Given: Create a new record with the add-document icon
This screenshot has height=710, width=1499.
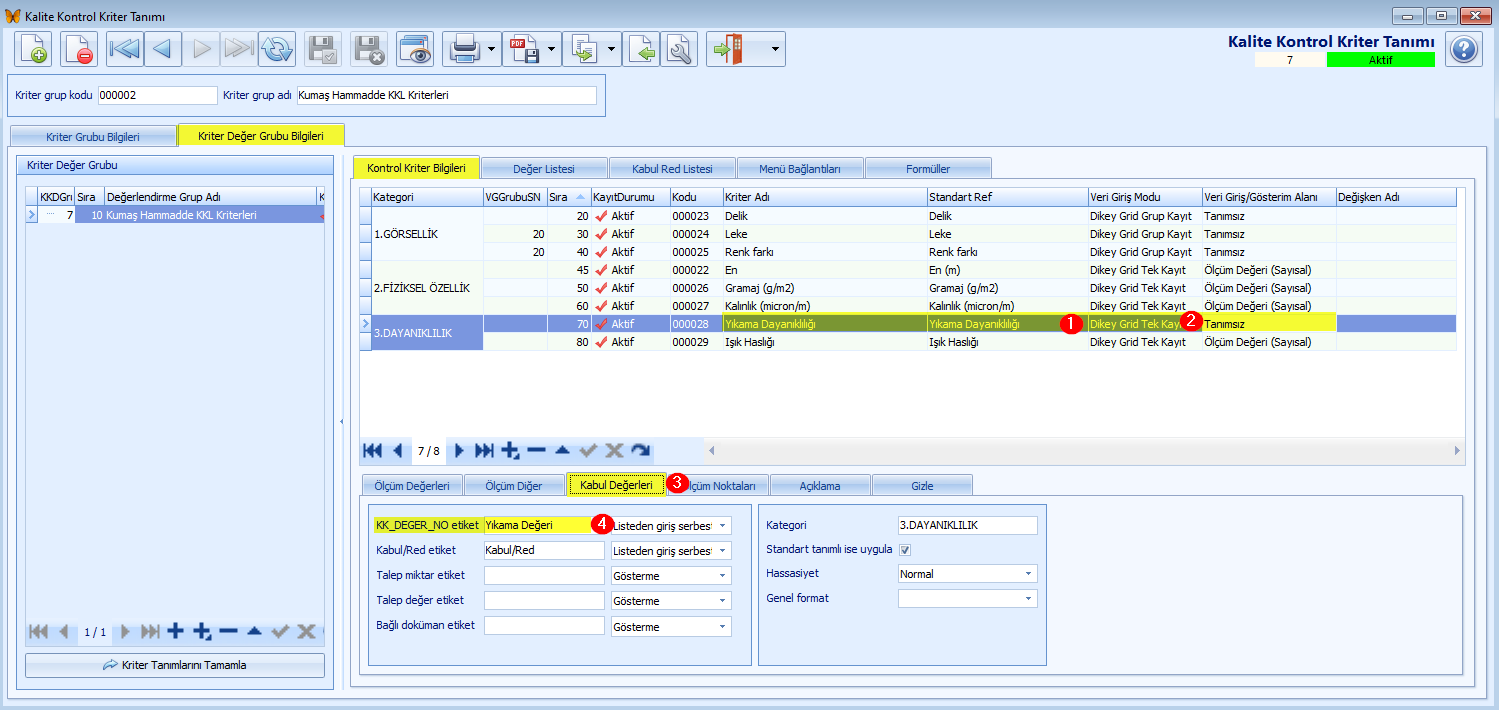Looking at the screenshot, I should click(x=33, y=49).
